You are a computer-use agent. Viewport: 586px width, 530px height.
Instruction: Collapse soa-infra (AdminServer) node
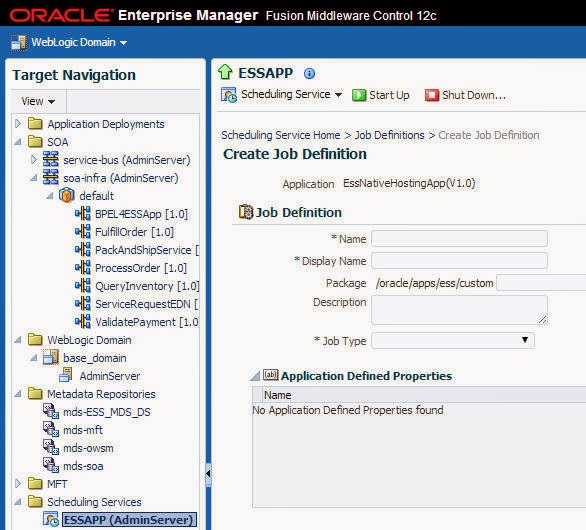(34, 178)
